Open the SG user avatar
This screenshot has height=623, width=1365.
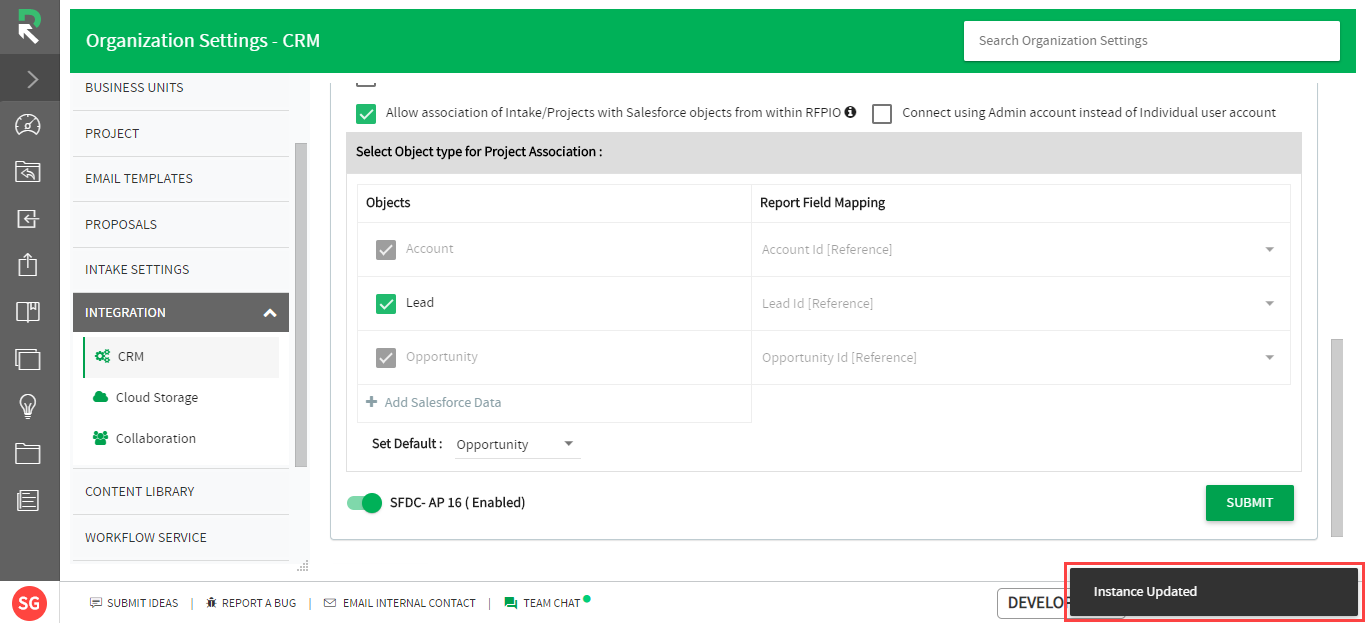[29, 603]
